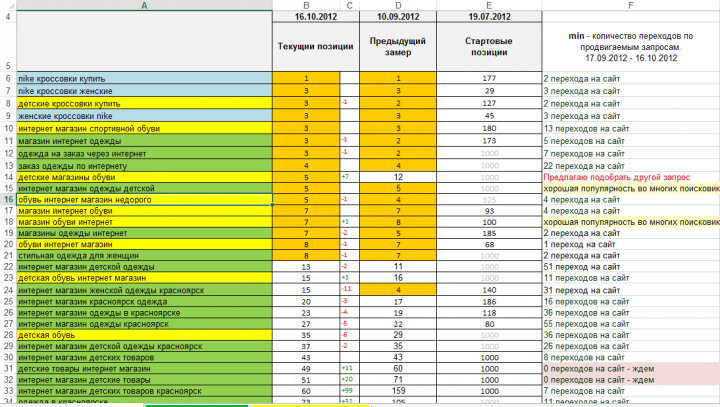Click current position 27 in row 27
The width and height of the screenshot is (720, 407).
tap(306, 324)
